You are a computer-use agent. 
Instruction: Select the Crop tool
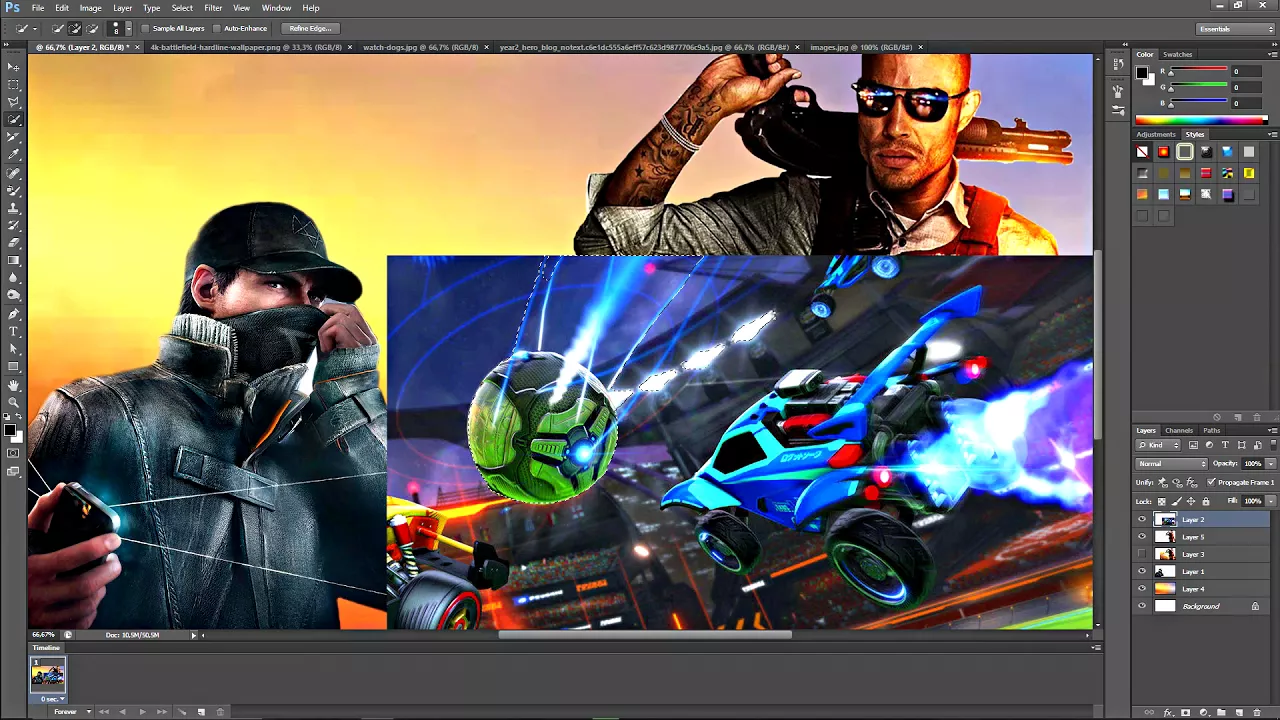click(14, 138)
